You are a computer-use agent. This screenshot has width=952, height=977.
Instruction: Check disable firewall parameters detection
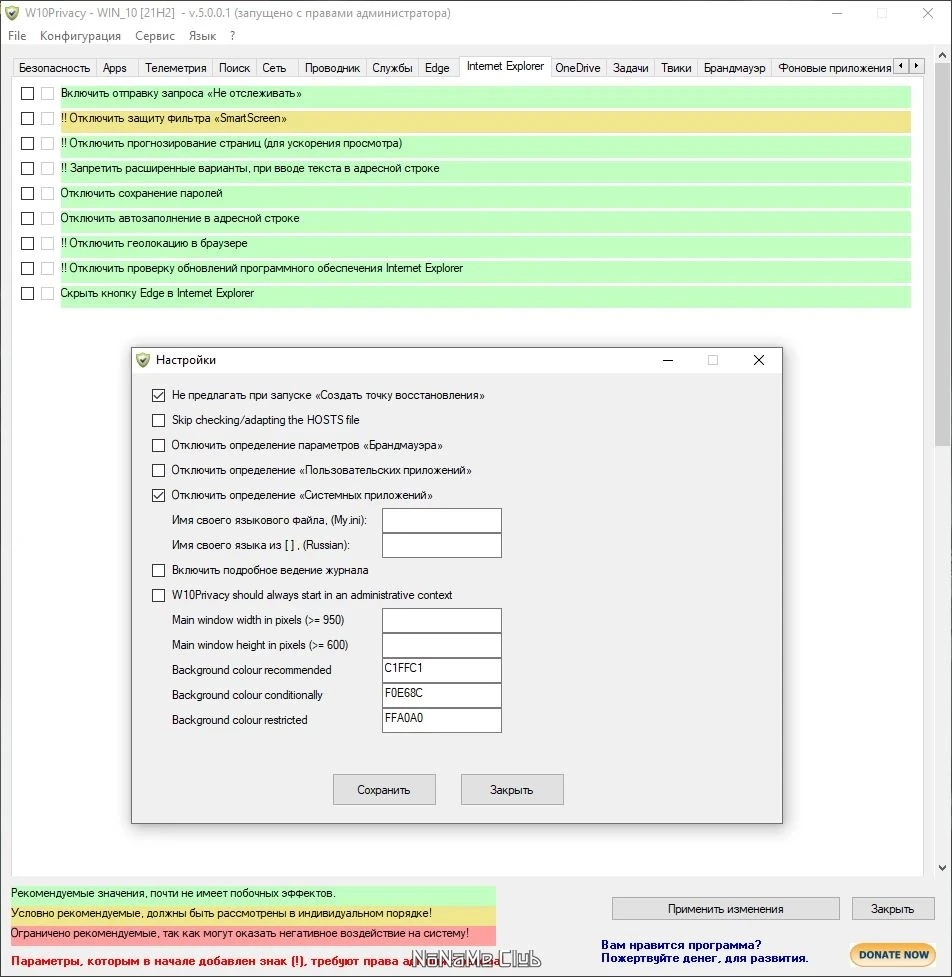tap(158, 445)
